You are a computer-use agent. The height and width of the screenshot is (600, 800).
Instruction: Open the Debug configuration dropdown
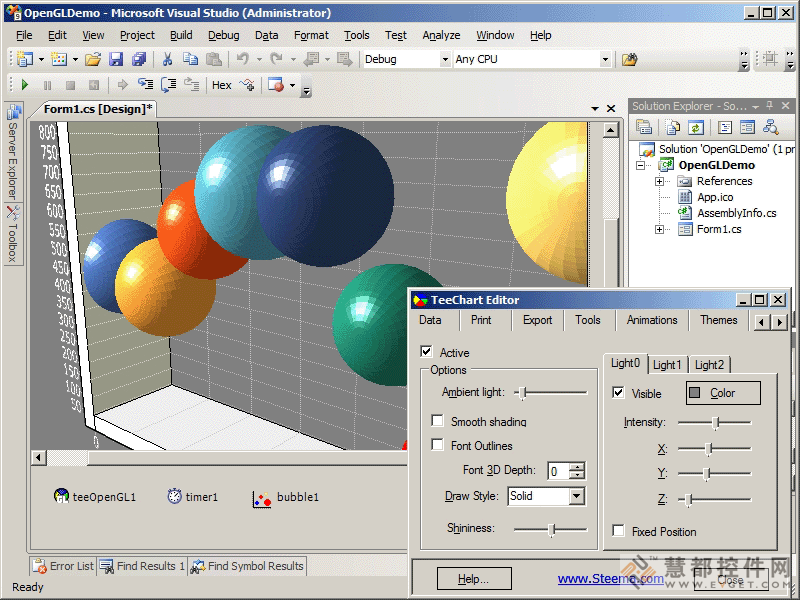(445, 59)
